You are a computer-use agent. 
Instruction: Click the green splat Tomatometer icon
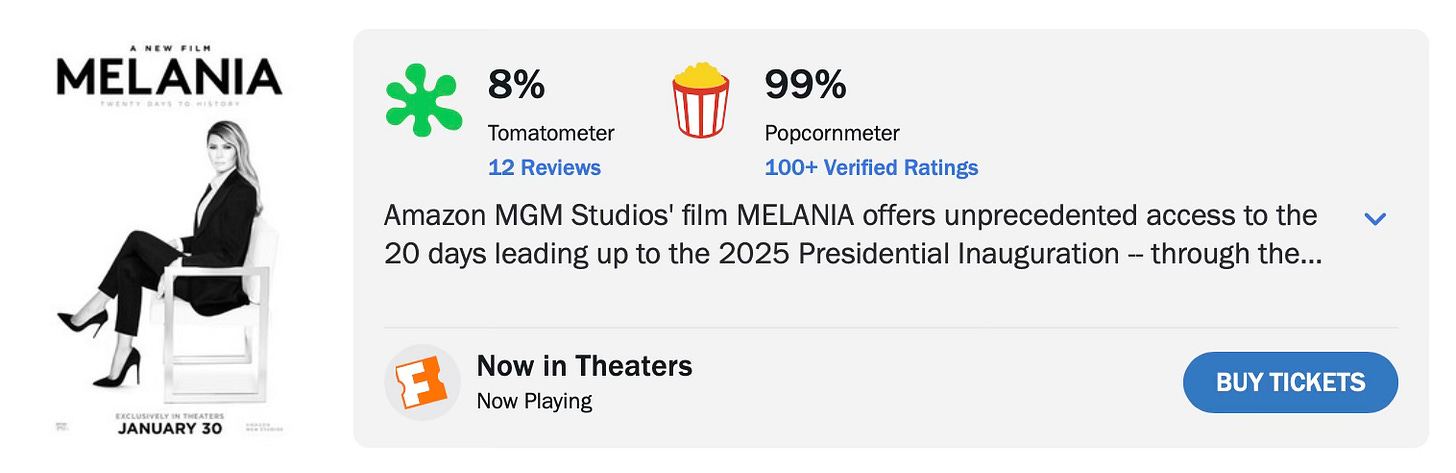424,101
